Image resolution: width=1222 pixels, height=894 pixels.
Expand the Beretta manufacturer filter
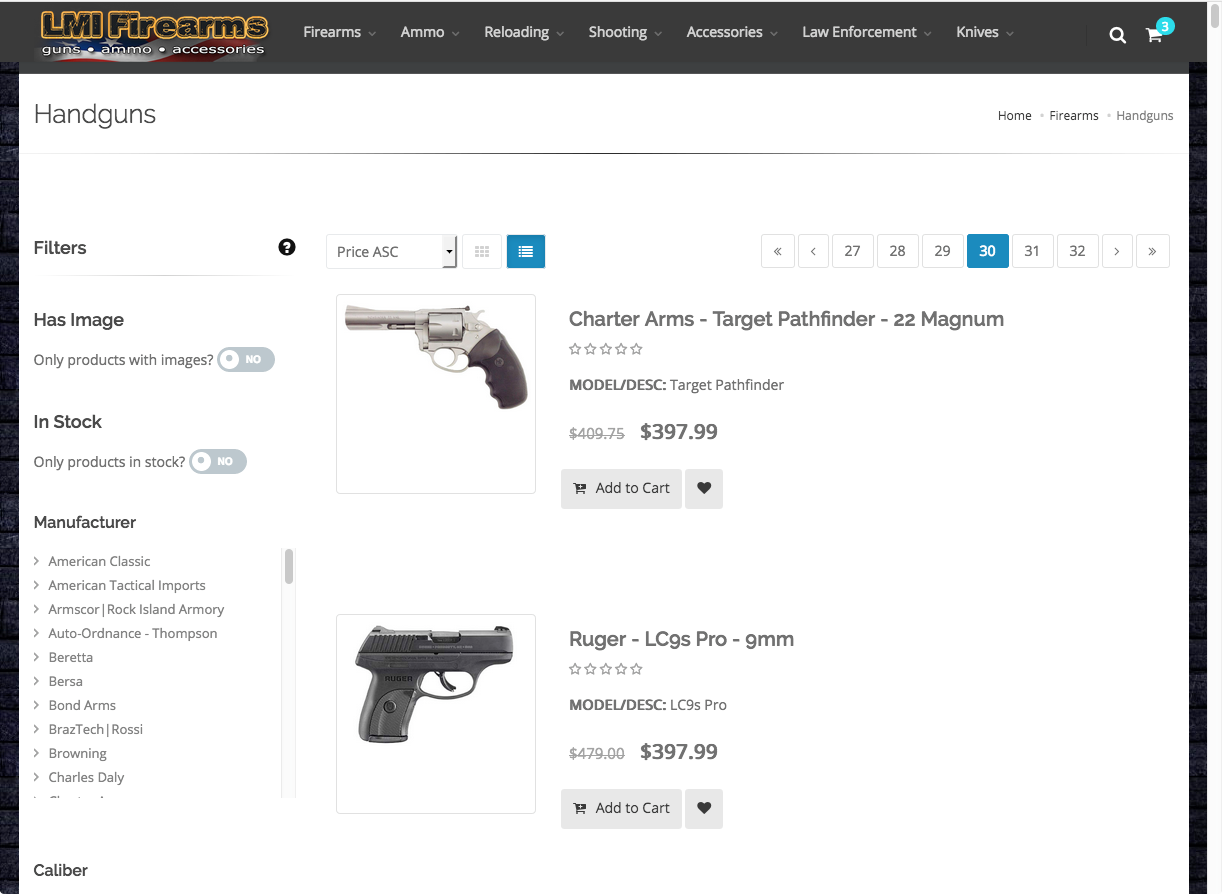[70, 657]
